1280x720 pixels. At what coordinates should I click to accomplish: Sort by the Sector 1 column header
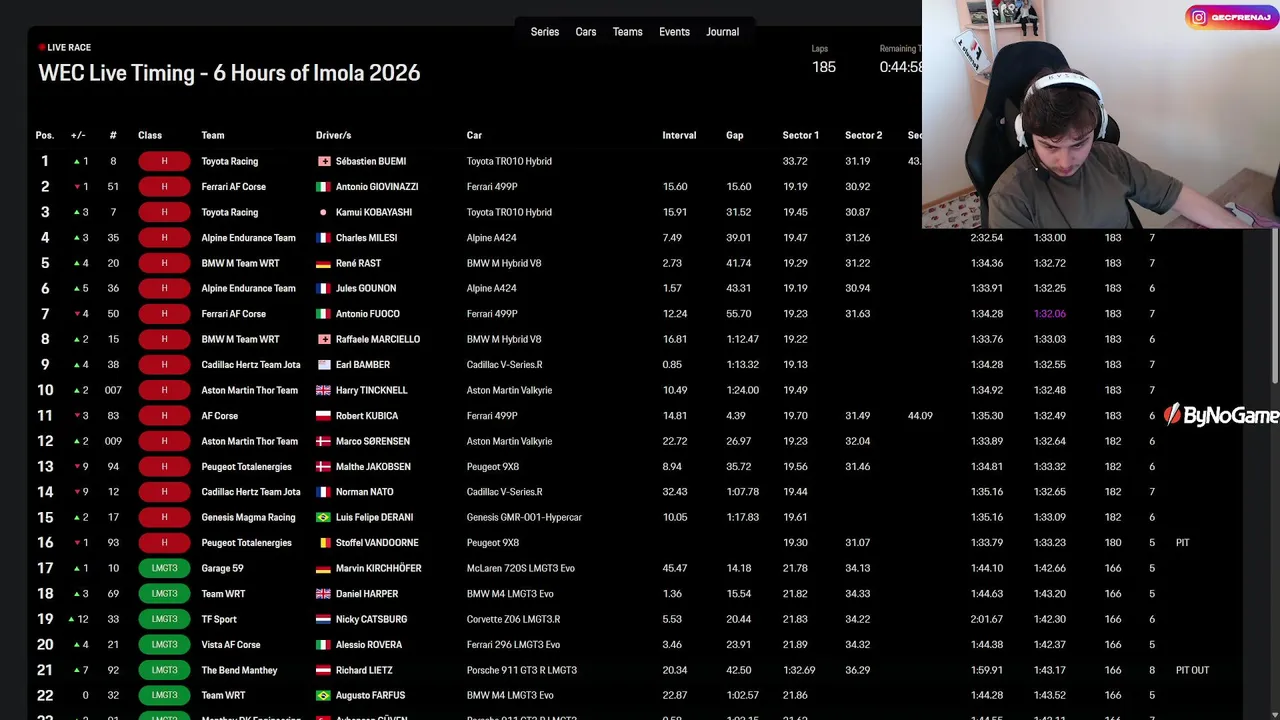point(801,135)
